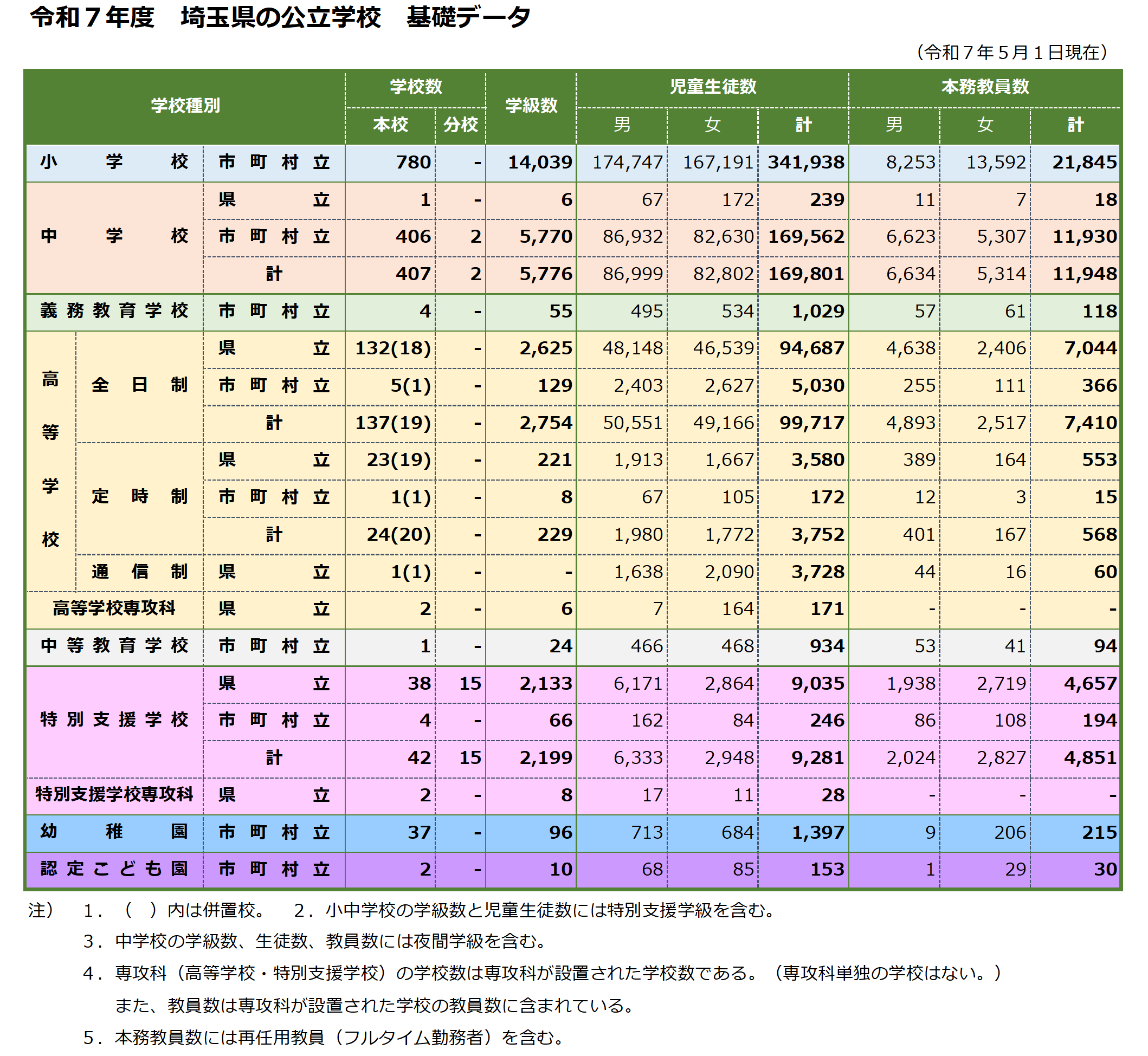The image size is (1148, 1056).
Task: Click the 本校 subheader cell
Action: [390, 125]
